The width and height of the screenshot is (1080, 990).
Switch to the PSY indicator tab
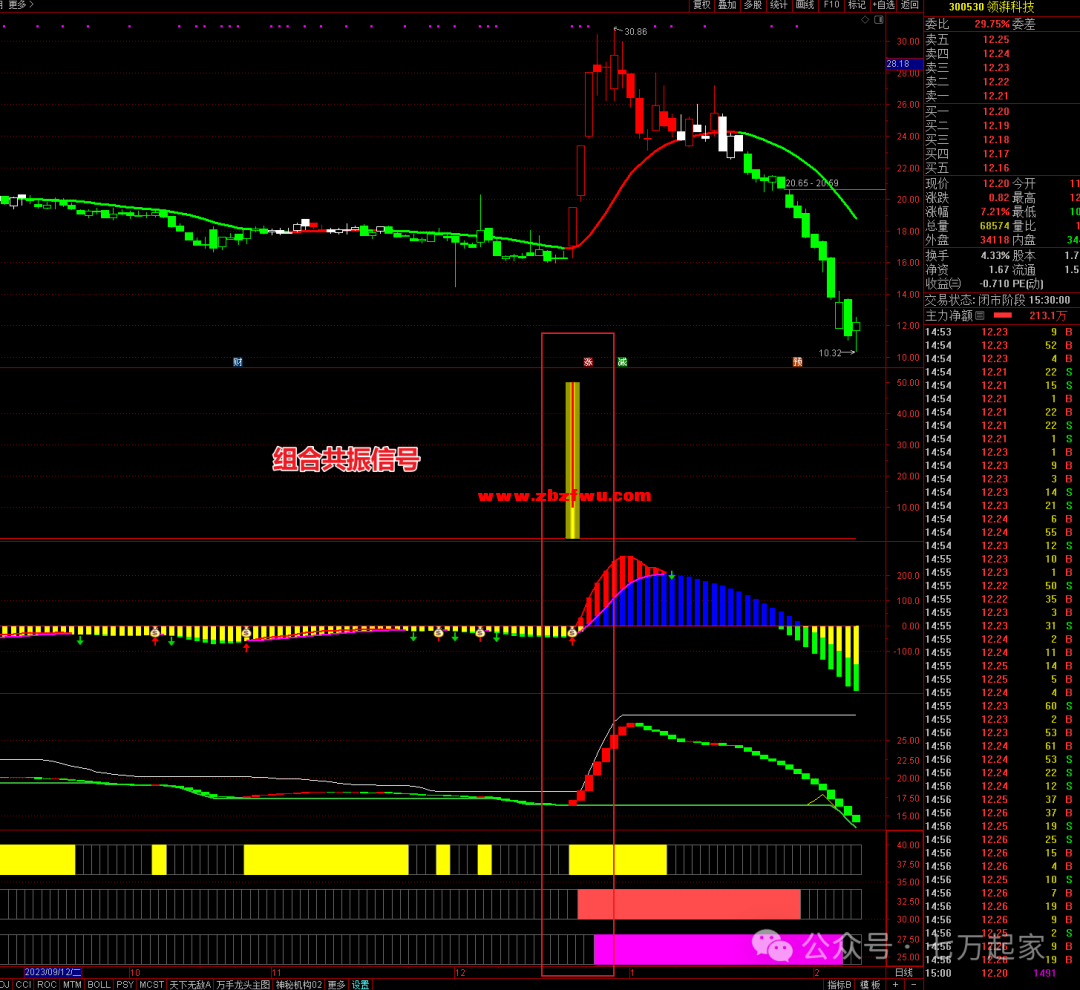coord(125,984)
